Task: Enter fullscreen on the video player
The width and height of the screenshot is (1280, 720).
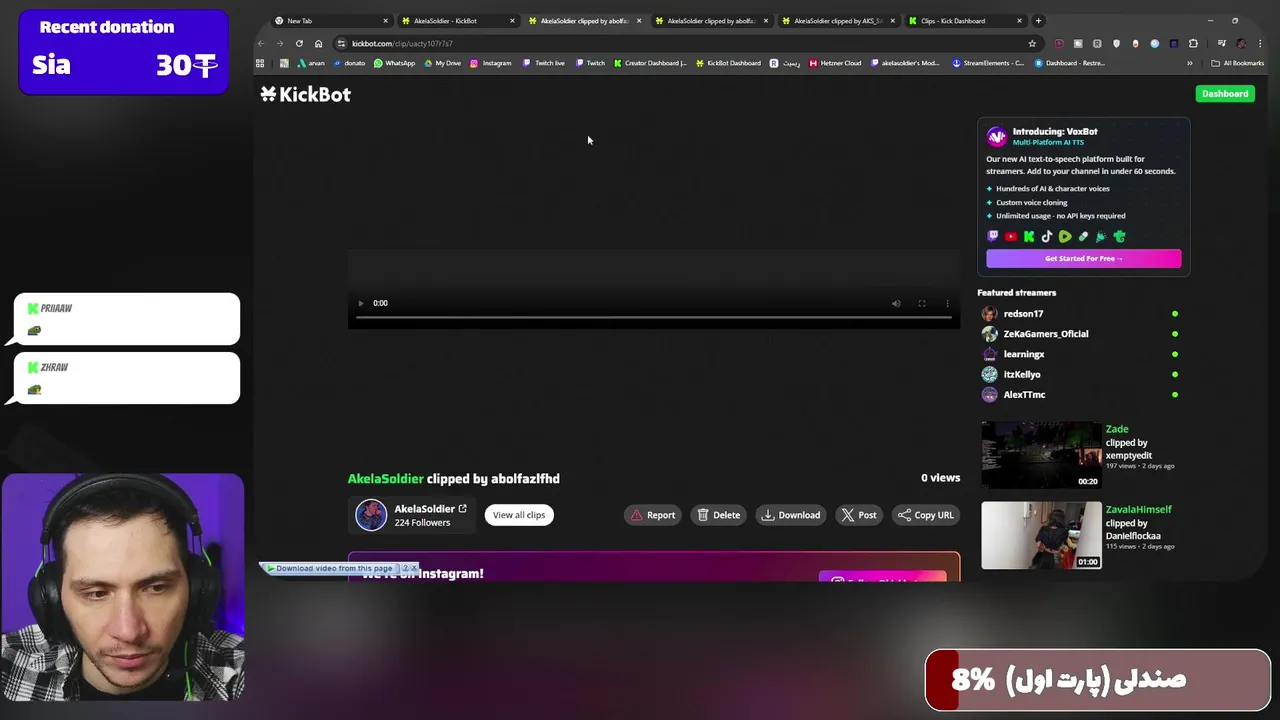Action: pyautogui.click(x=922, y=303)
